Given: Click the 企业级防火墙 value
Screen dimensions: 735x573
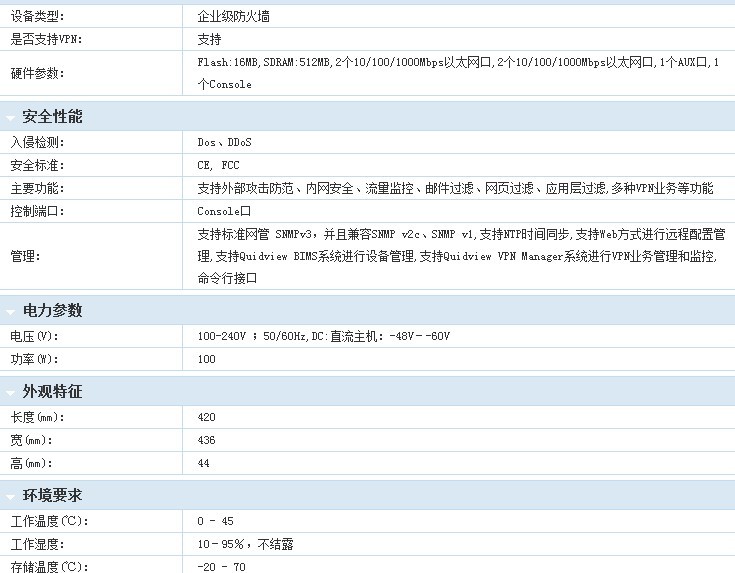Looking at the screenshot, I should pos(233,16).
